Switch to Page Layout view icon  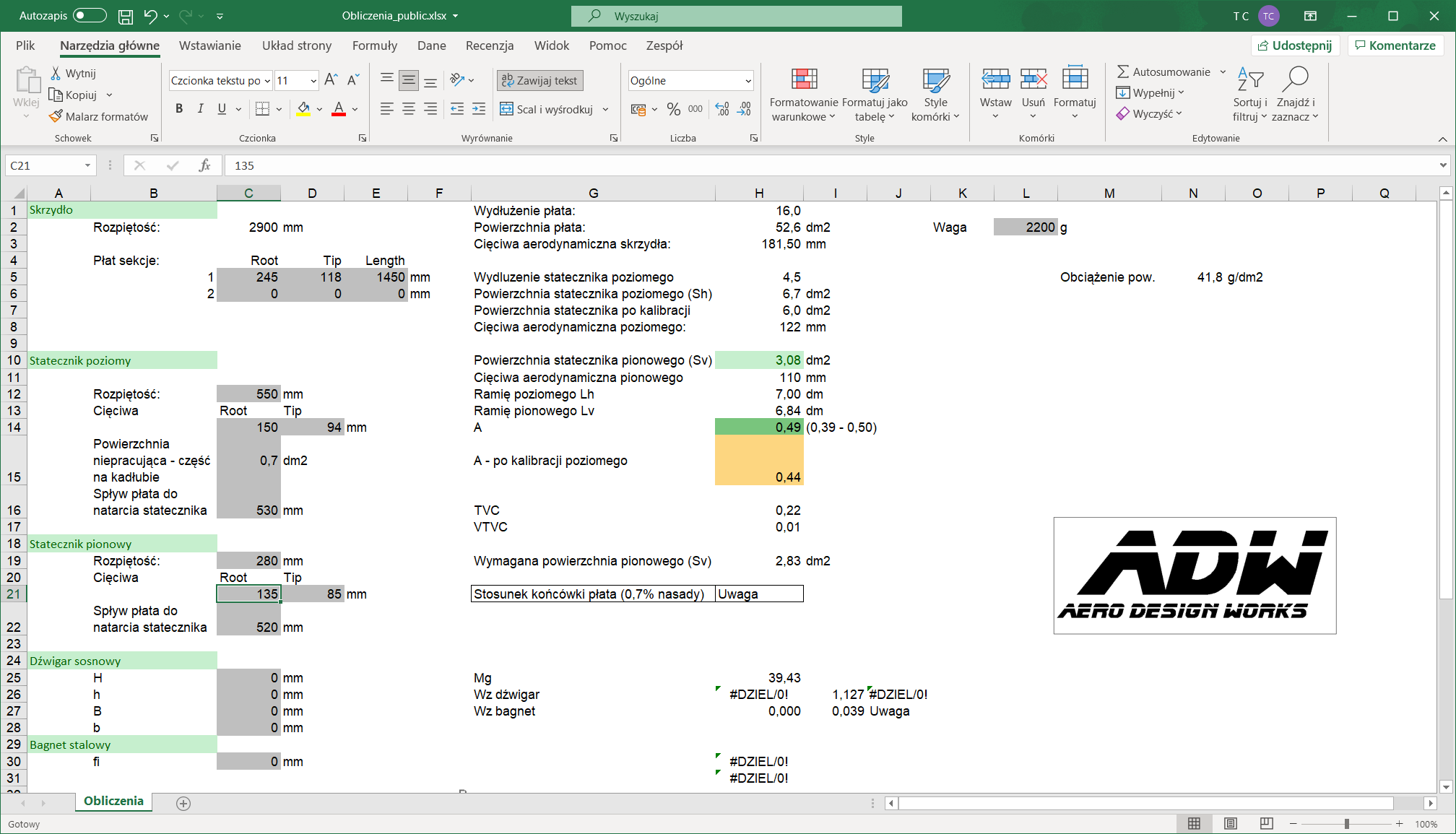coord(1231,823)
